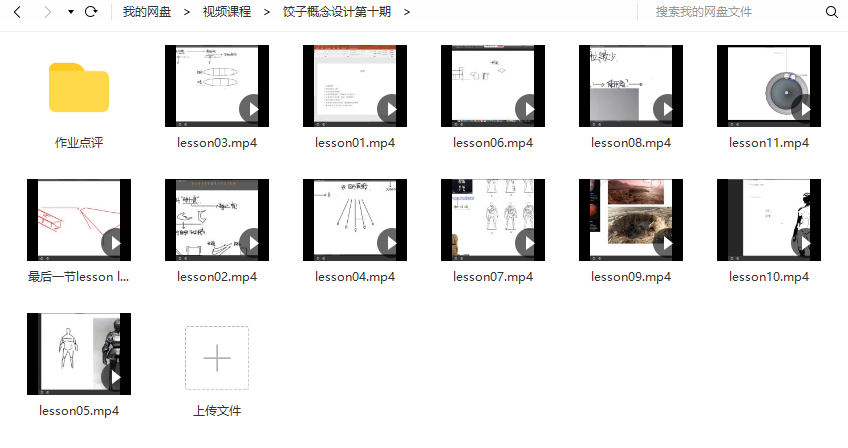Image resolution: width=848 pixels, height=448 pixels.
Task: Click the lesson09.mp4 file name
Action: (x=630, y=277)
